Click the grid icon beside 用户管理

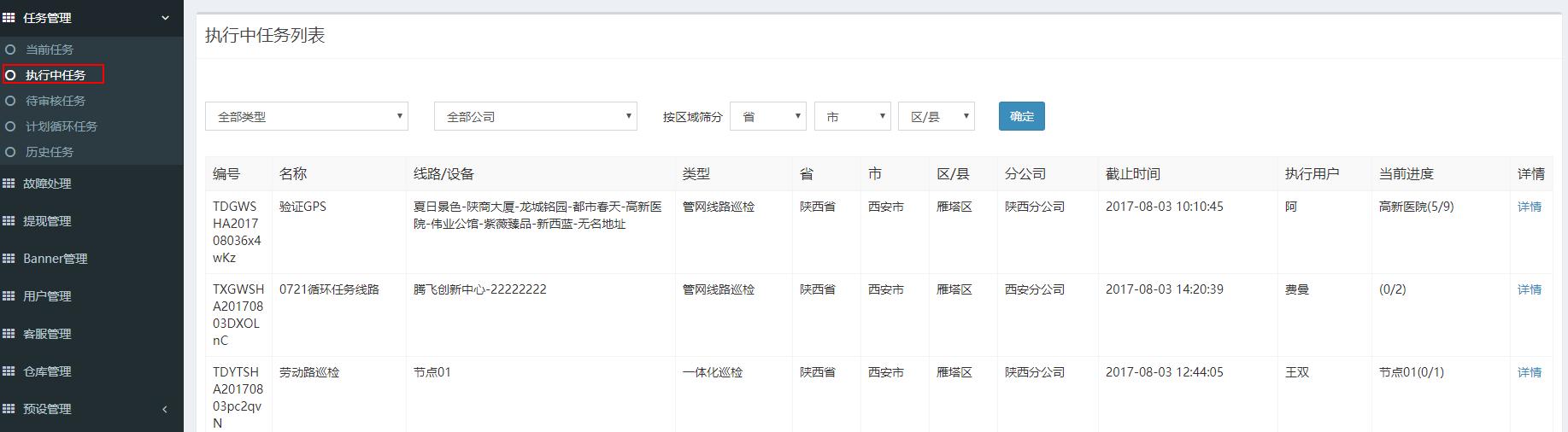(9, 295)
